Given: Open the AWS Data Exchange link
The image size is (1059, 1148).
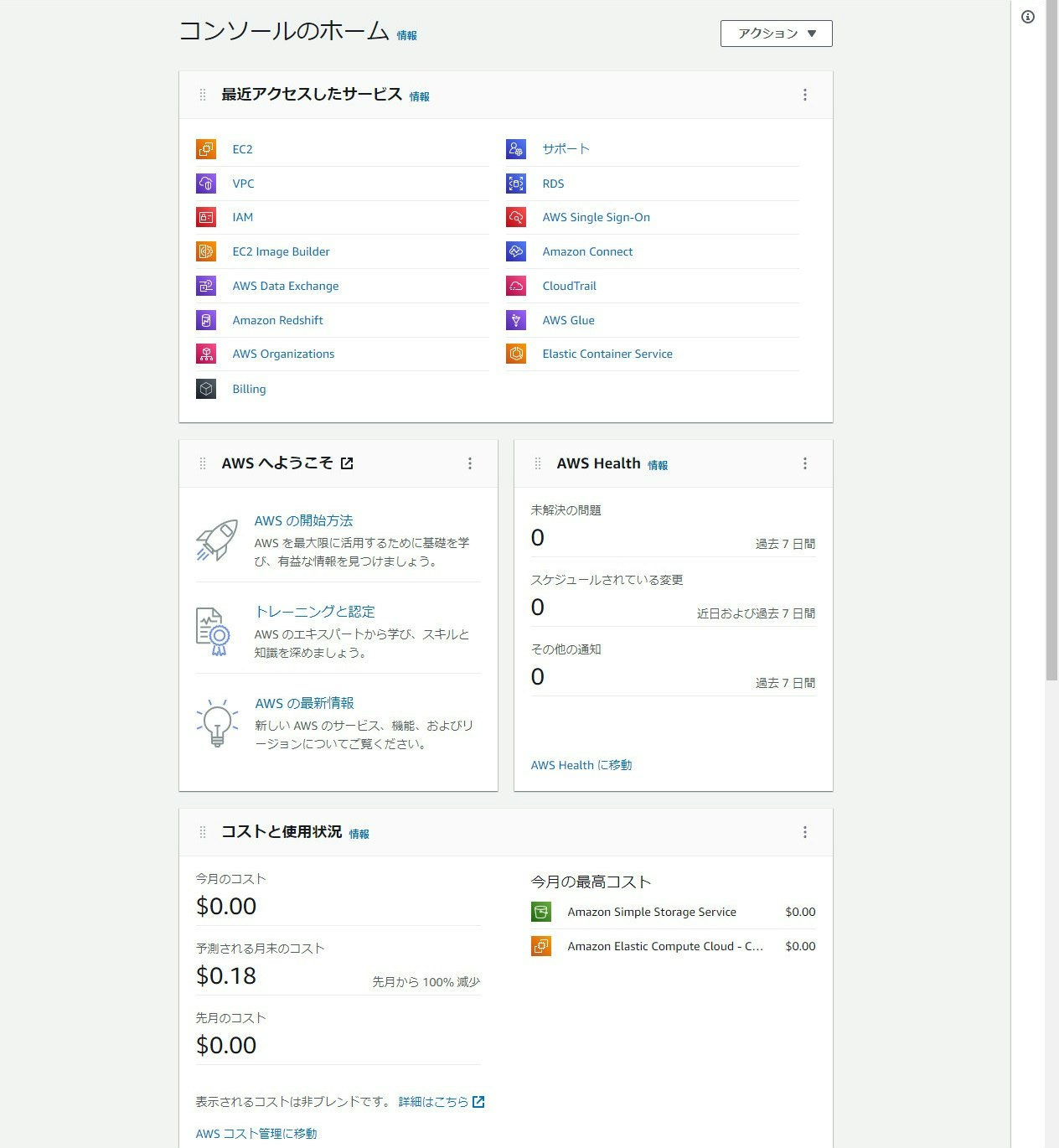Looking at the screenshot, I should [x=286, y=286].
